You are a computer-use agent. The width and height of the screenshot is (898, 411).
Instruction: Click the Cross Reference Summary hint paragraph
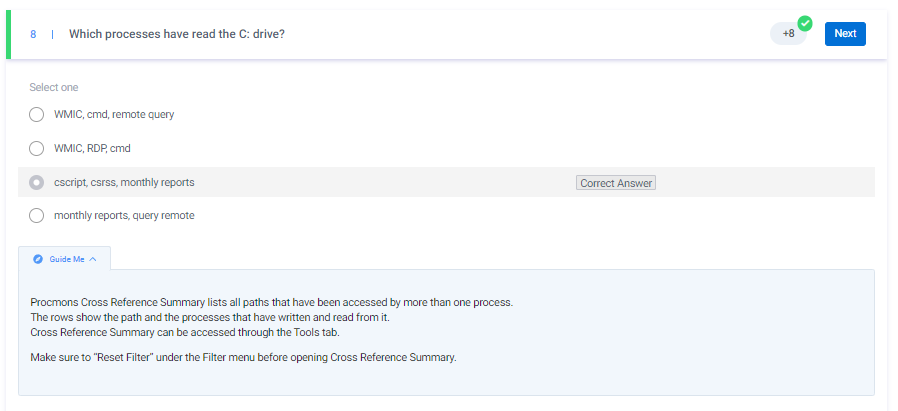click(x=271, y=317)
